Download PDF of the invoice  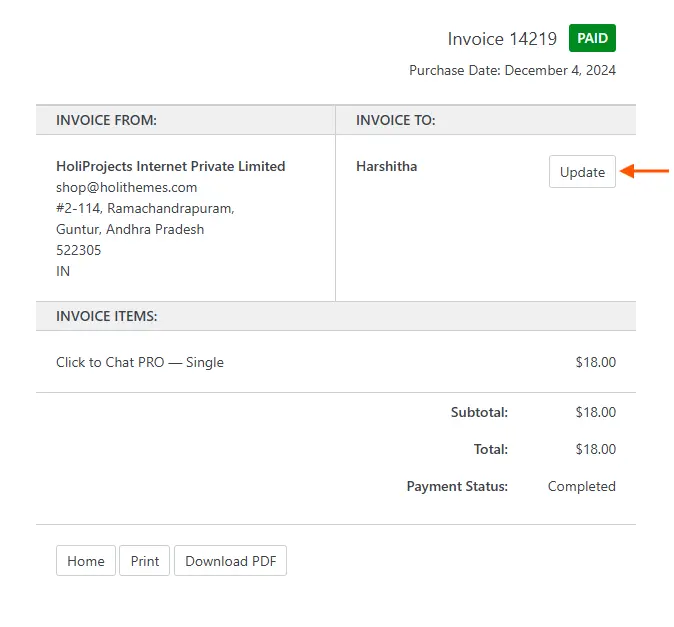point(230,561)
